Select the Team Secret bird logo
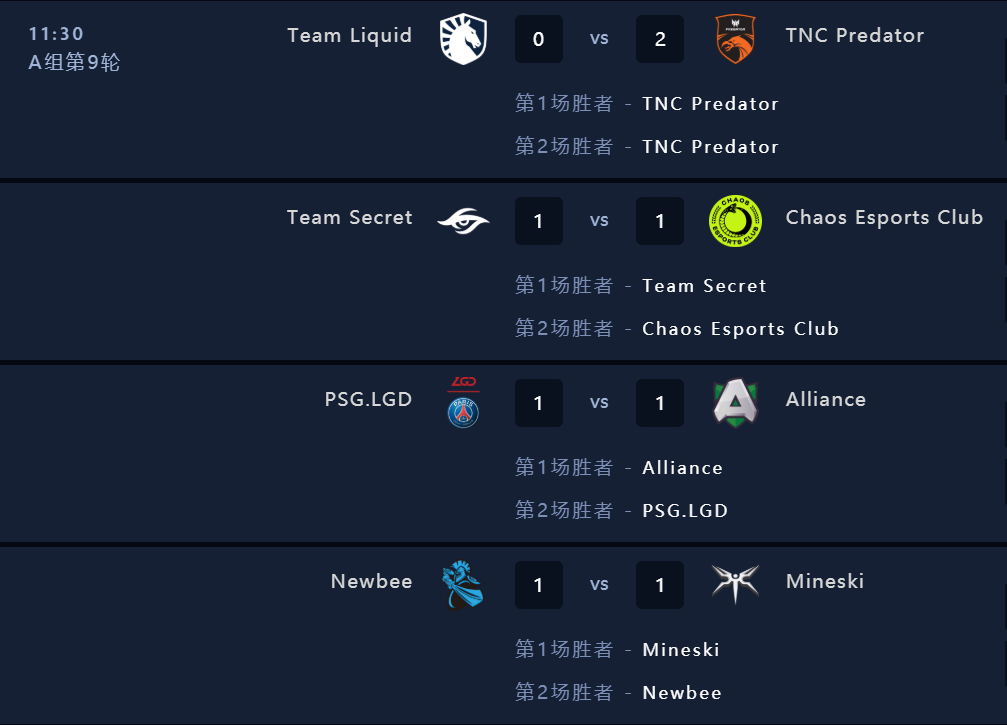 [x=461, y=221]
